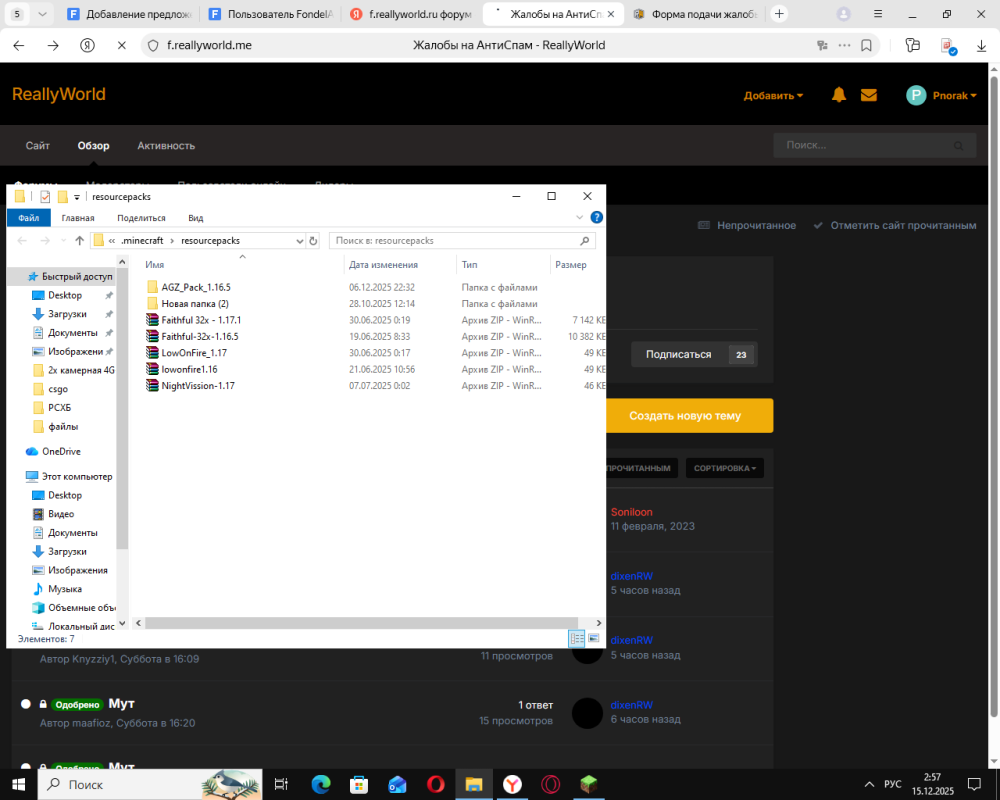
Task: Select the AGZ_Pack_1.16.5 folder
Action: click(x=196, y=287)
